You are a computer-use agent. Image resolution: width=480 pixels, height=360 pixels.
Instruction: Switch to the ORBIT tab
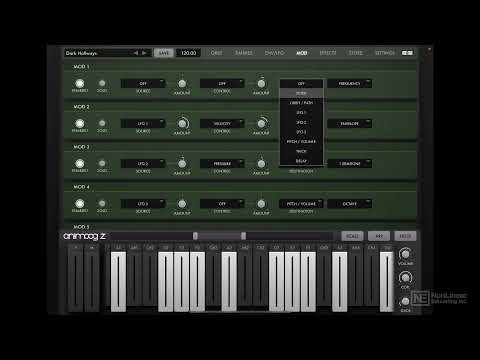point(216,53)
